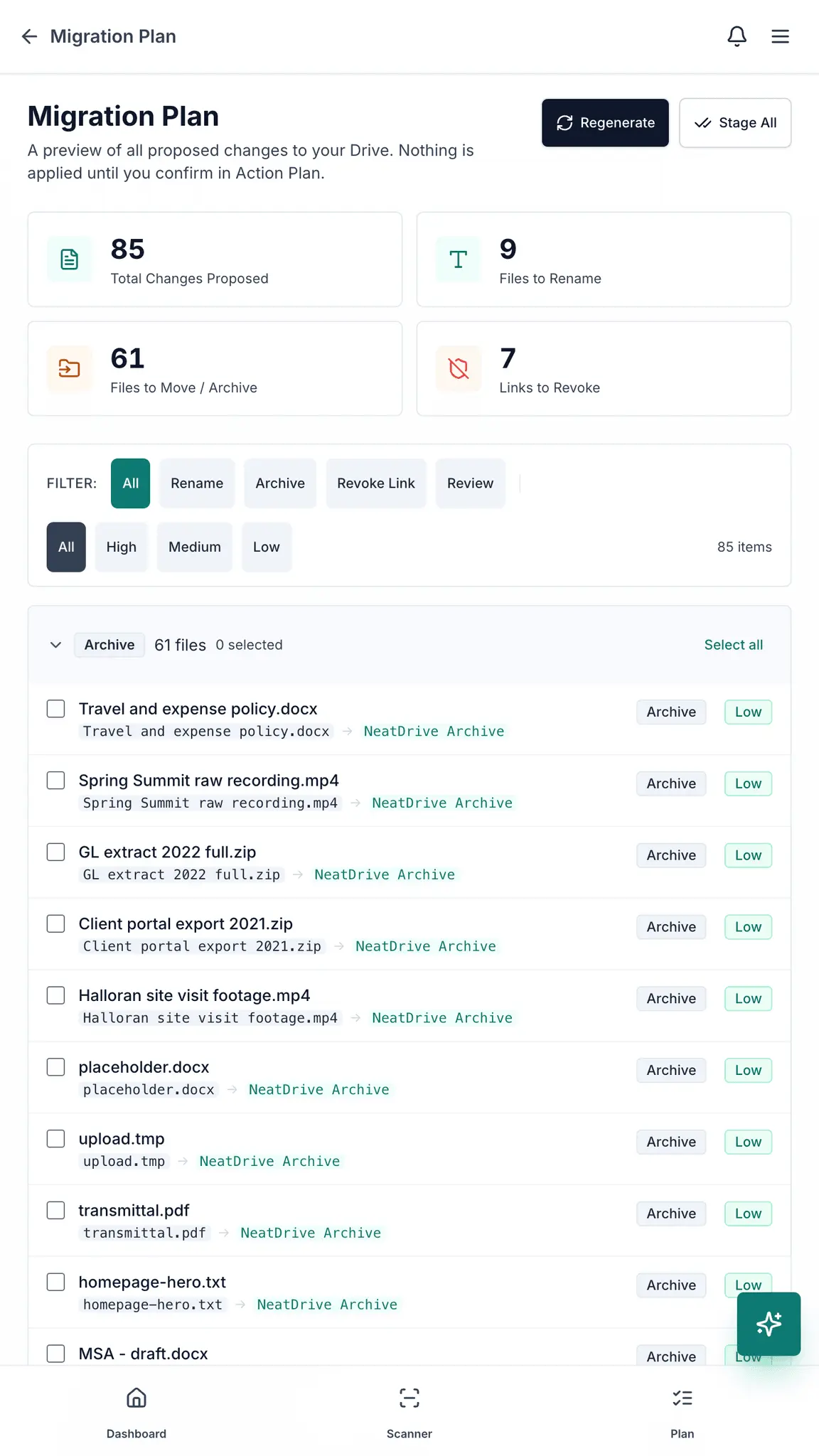Viewport: 819px width, 1456px height.
Task: Check placeholder.docx checkbox
Action: [55, 1067]
